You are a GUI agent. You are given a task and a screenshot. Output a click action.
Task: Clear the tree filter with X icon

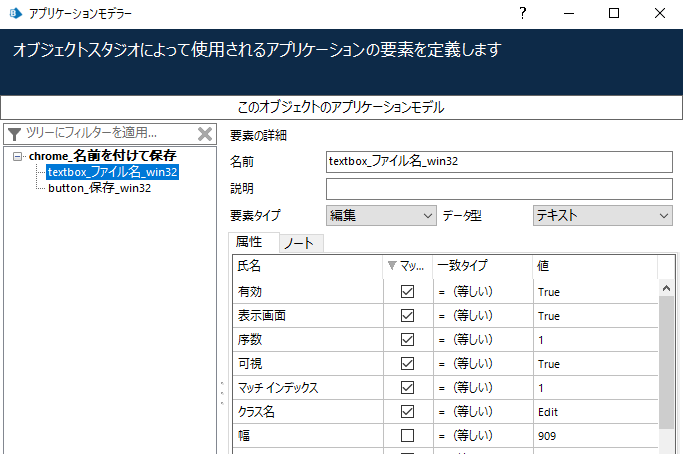click(x=205, y=134)
